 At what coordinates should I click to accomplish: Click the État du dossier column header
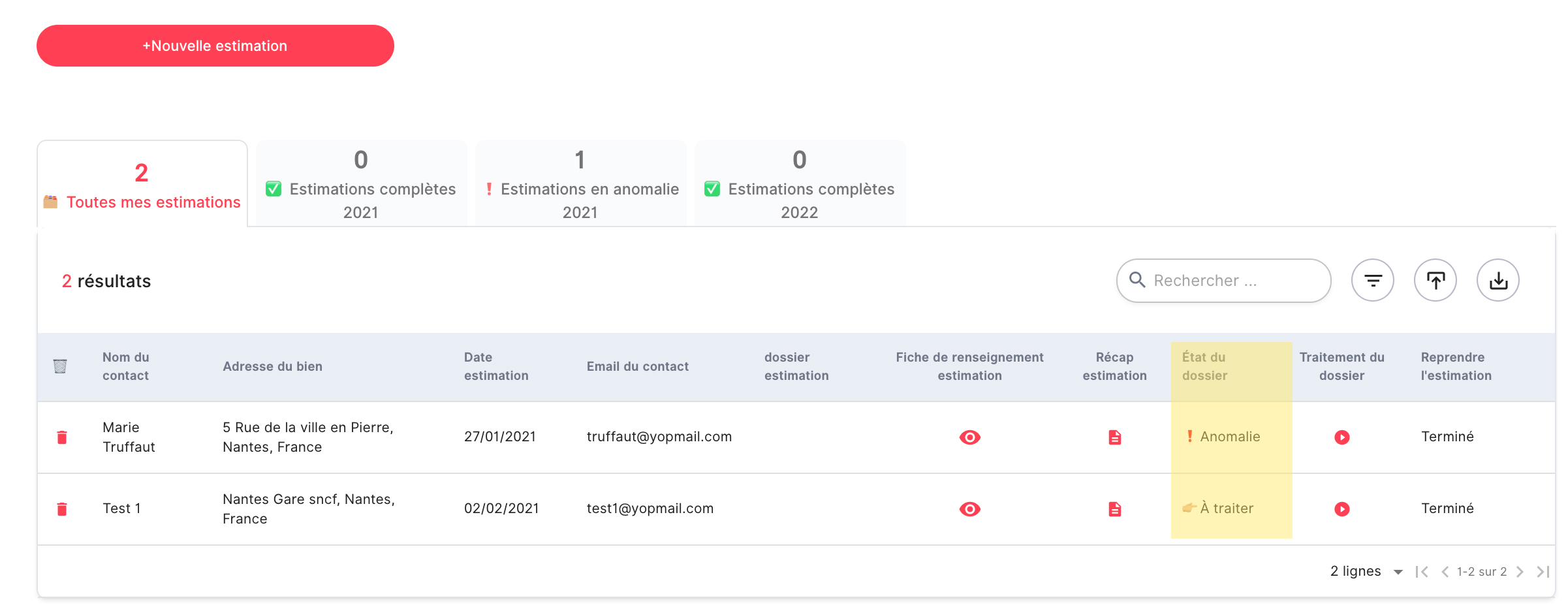coord(1204,366)
